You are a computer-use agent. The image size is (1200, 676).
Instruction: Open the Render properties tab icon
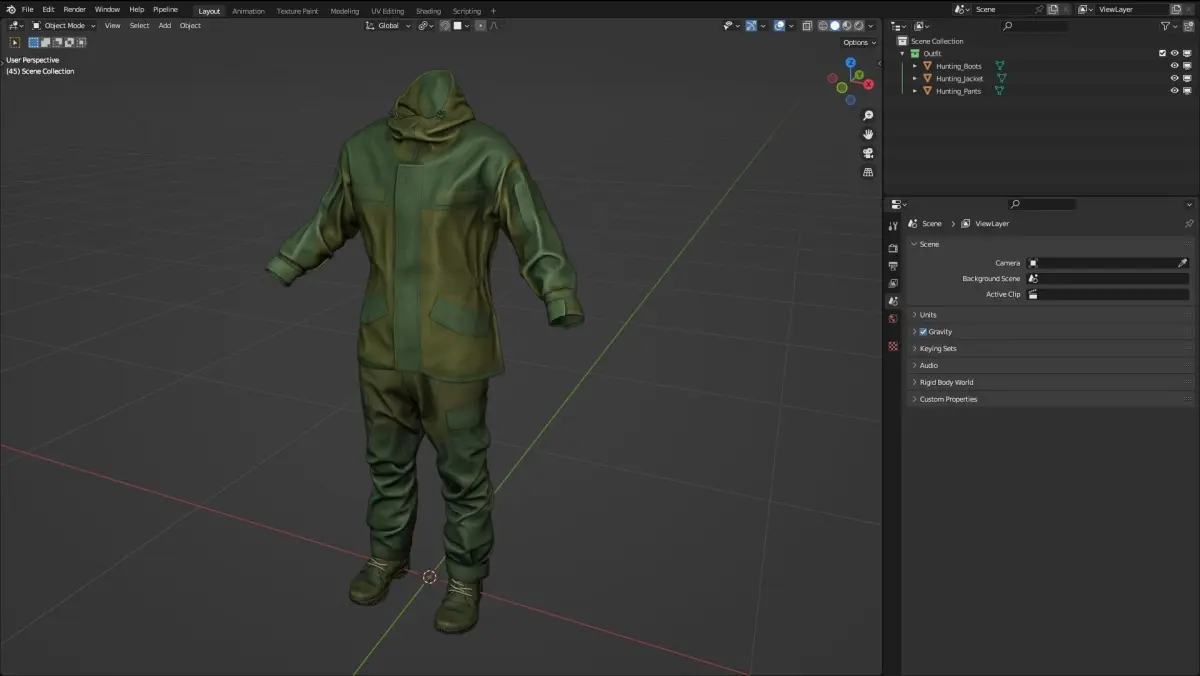(893, 248)
